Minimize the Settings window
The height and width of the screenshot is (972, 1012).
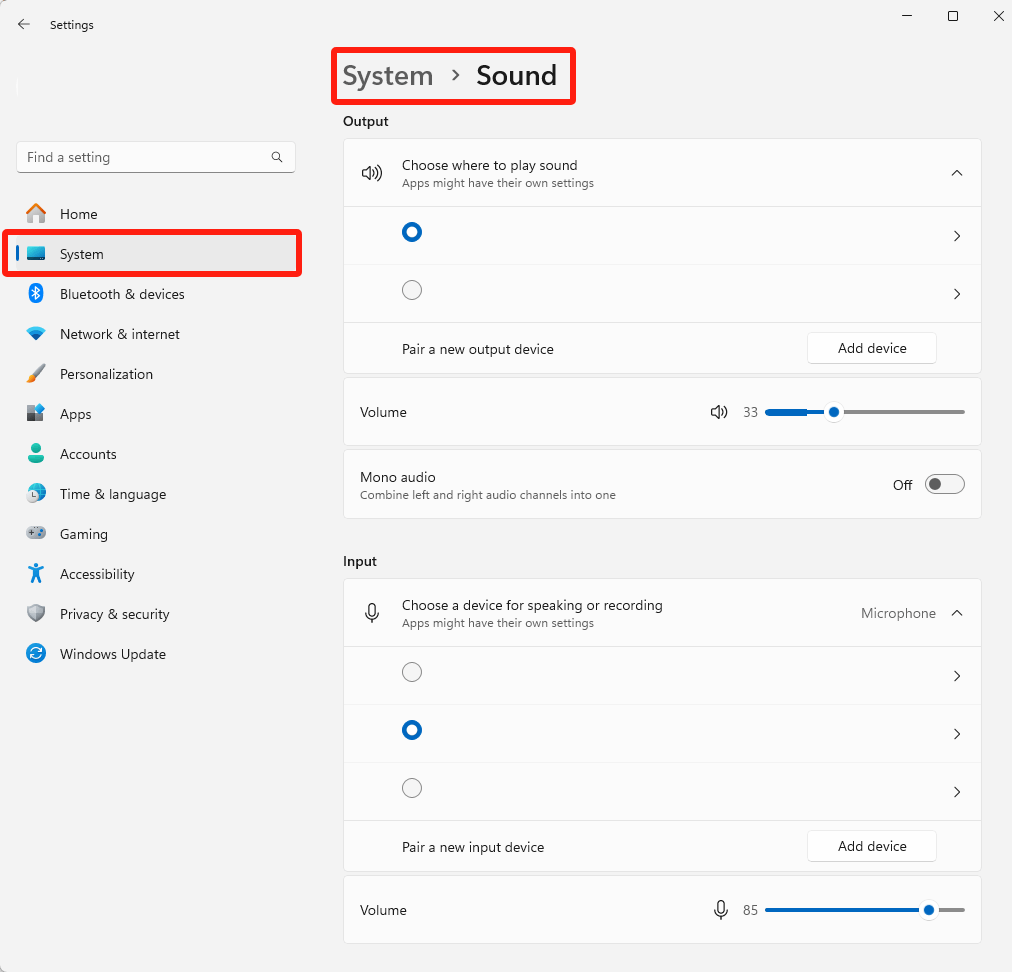(907, 16)
